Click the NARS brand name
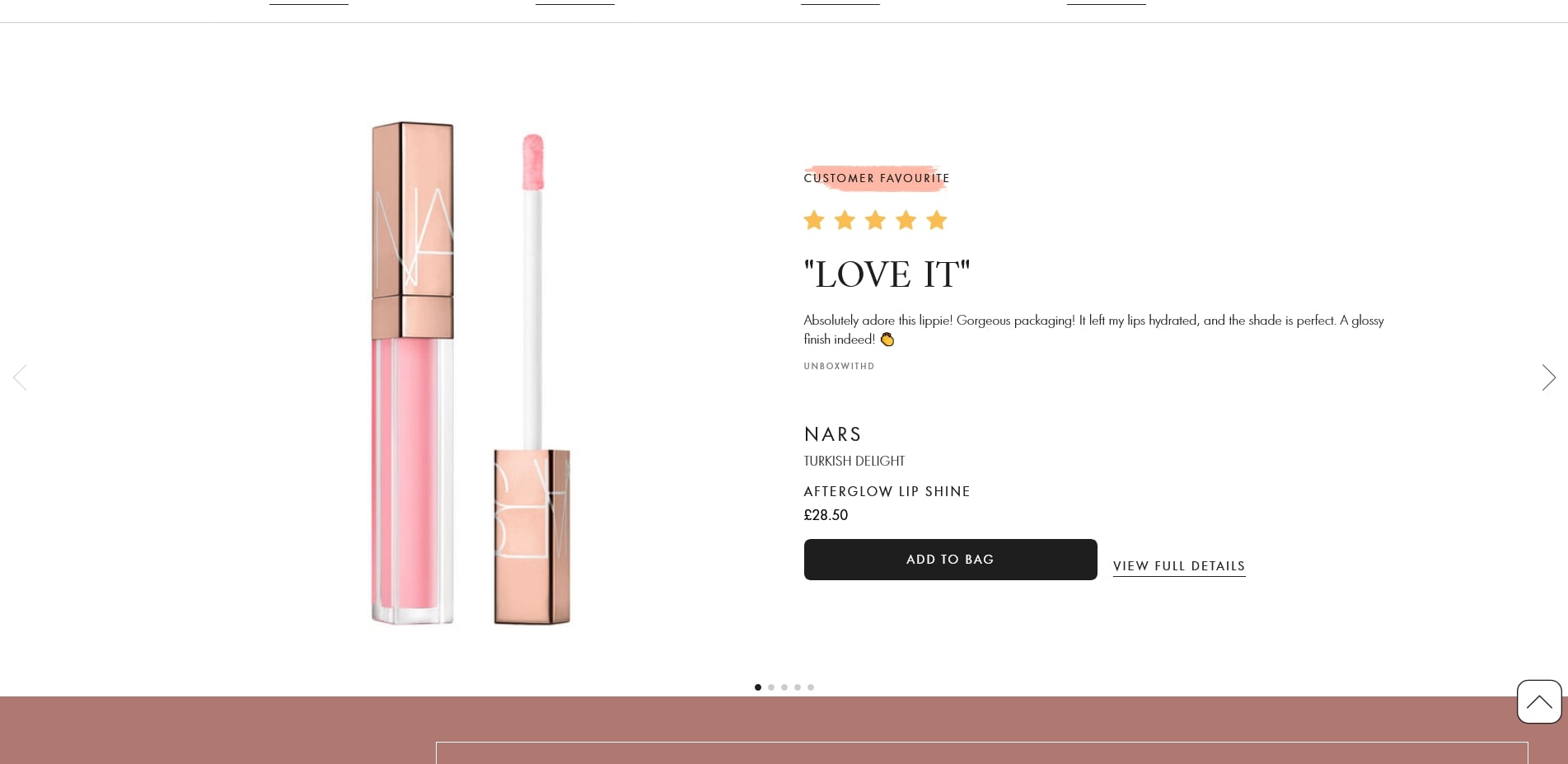Screen dimensions: 1568x764 click(x=832, y=434)
